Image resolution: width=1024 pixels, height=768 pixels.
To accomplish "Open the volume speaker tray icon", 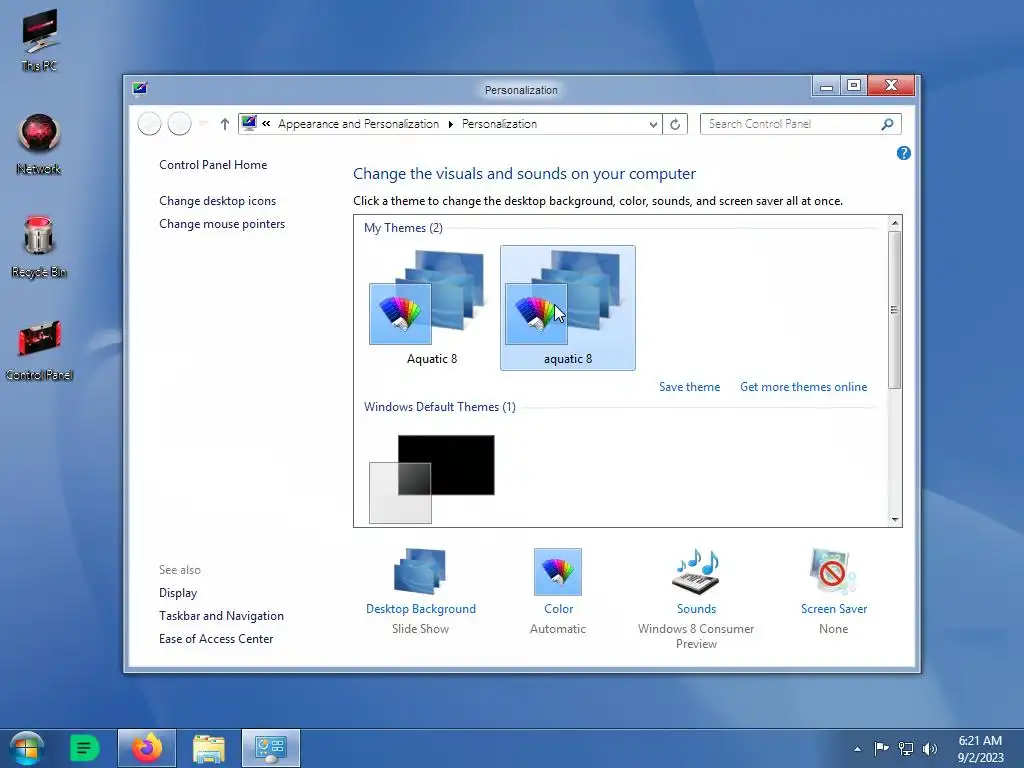I will click(x=930, y=748).
